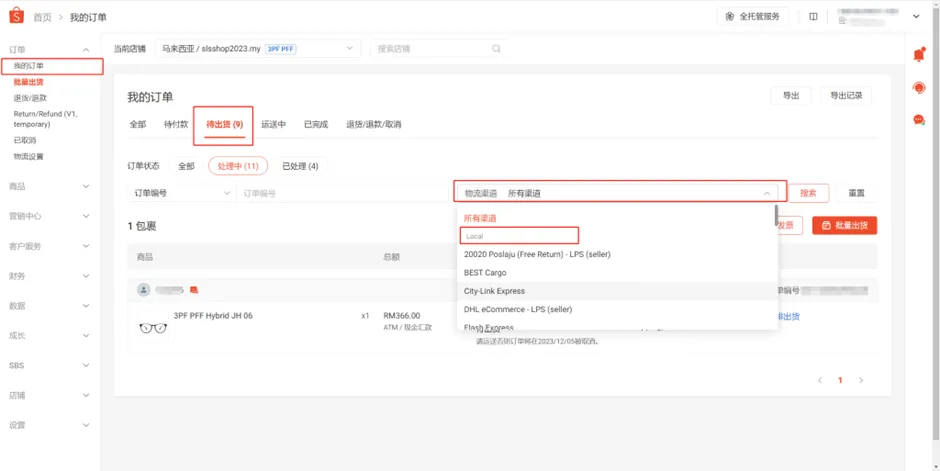Click the 导出 button
Screen dimensions: 940x471
[x=791, y=96]
